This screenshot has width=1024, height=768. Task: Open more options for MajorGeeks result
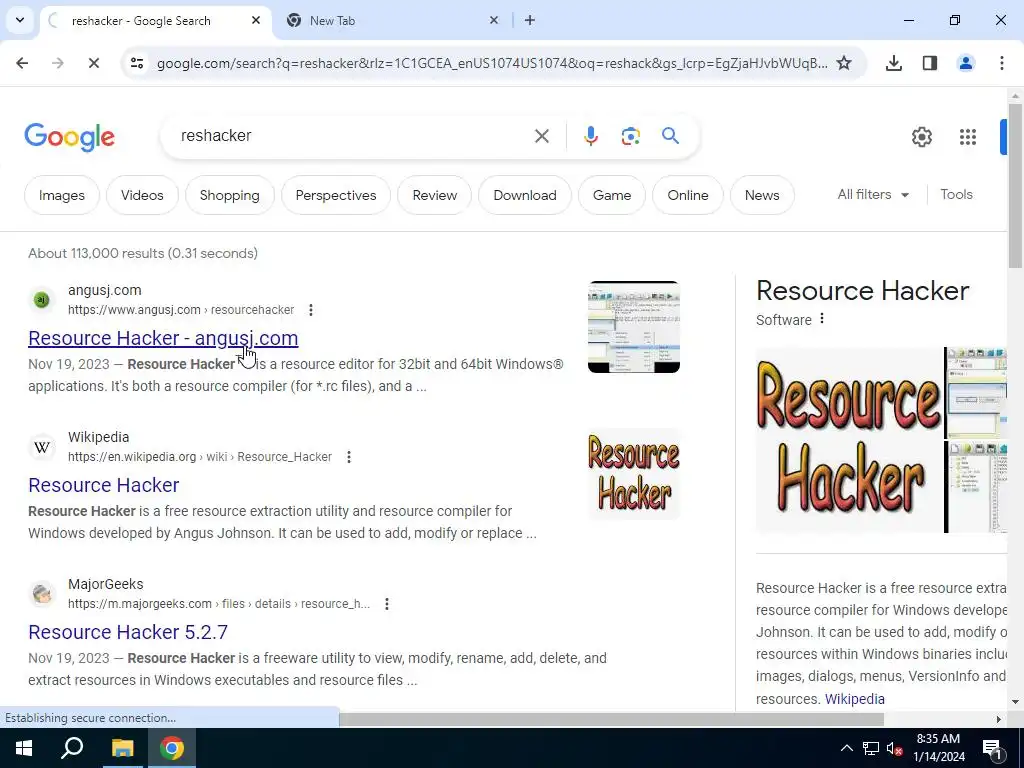387,603
